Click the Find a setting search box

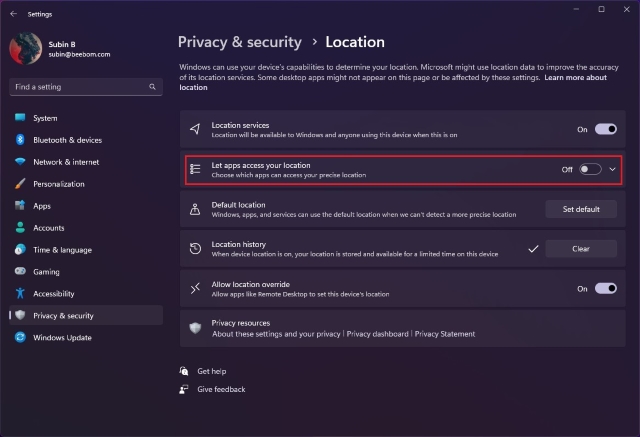(78, 87)
